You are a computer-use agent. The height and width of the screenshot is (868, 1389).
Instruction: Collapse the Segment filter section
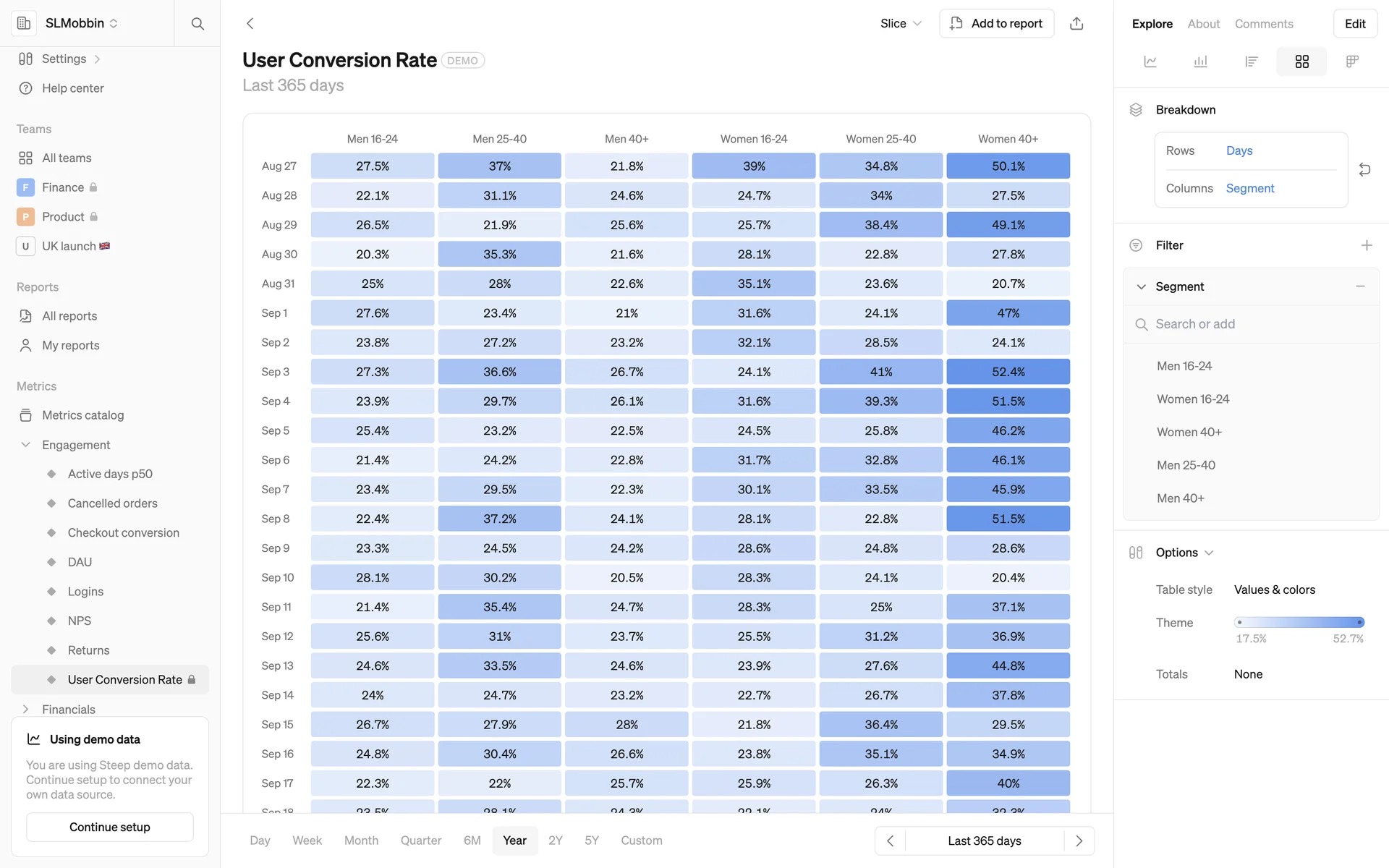pos(1142,286)
